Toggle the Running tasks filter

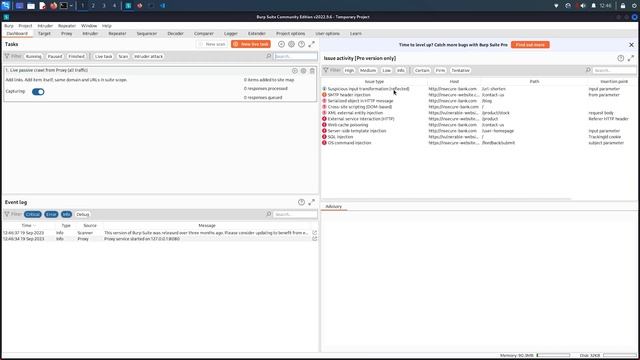pos(33,56)
